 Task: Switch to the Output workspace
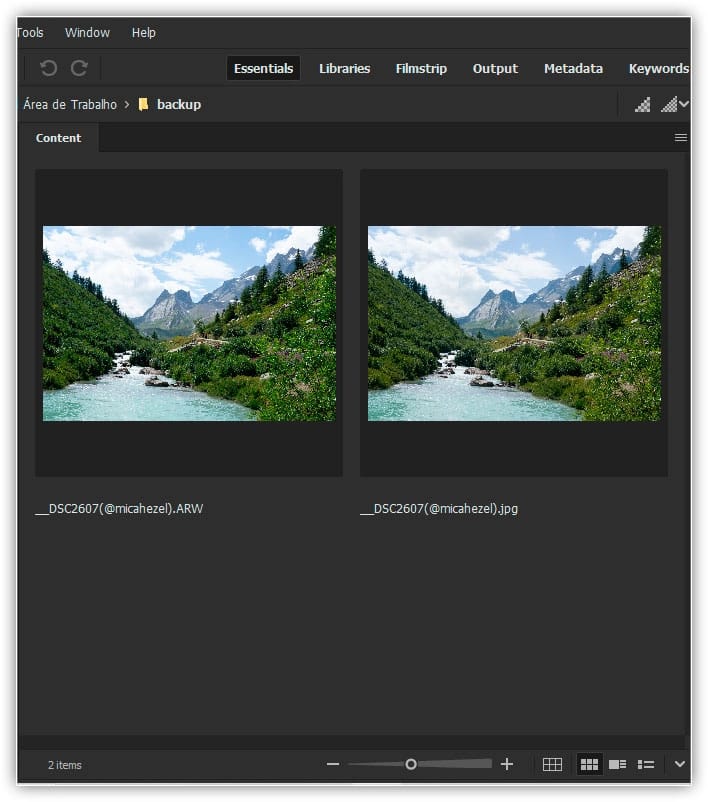tap(495, 69)
